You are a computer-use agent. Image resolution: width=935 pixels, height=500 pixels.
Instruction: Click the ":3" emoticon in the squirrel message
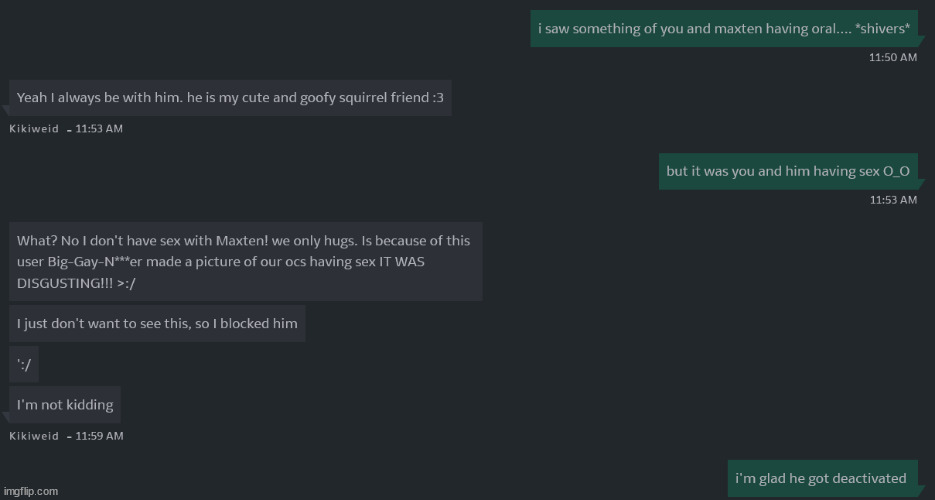438,97
